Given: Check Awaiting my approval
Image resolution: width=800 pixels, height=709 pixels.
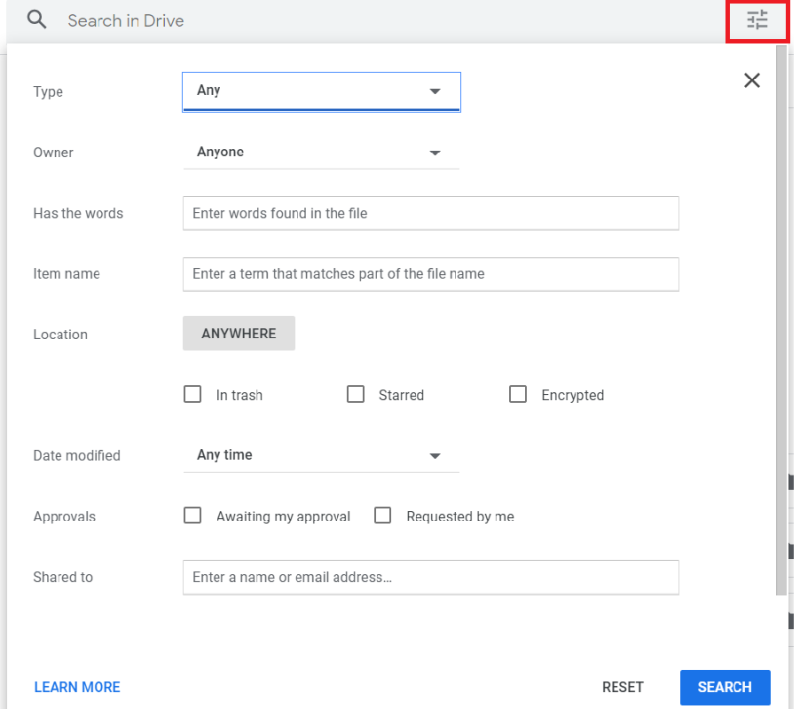Looking at the screenshot, I should tap(192, 515).
